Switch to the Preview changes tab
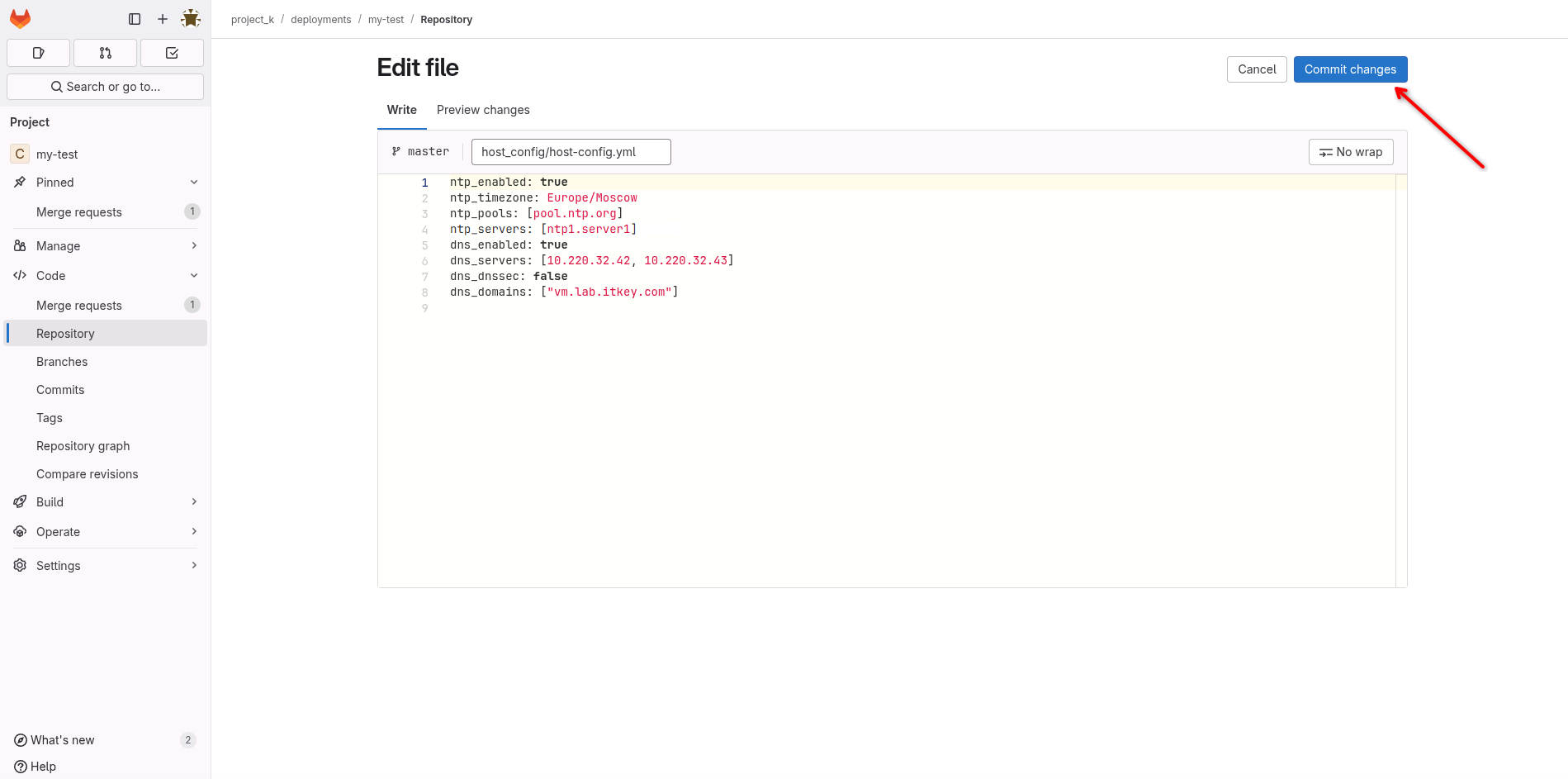 pyautogui.click(x=483, y=110)
